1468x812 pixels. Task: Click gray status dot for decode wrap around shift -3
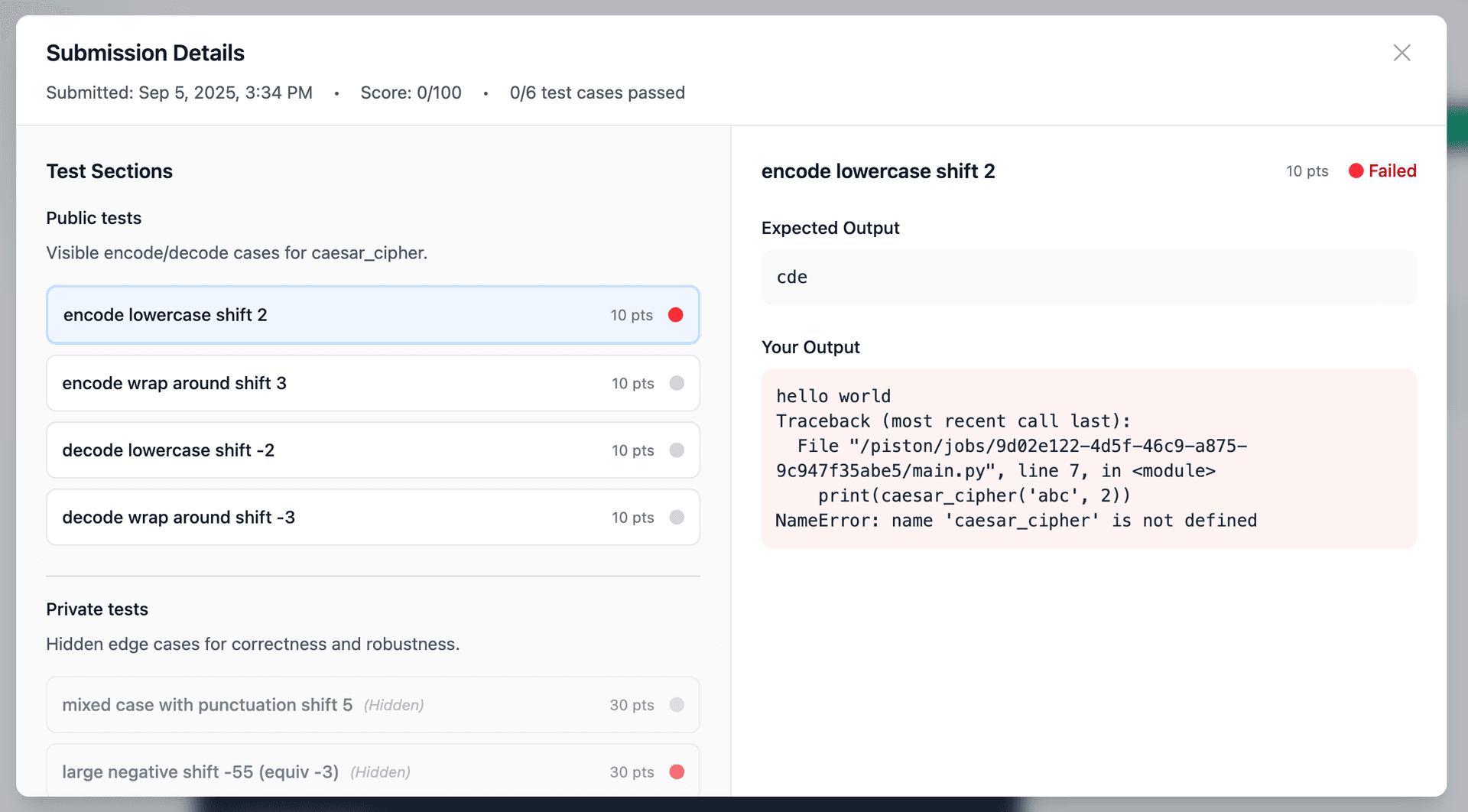pos(677,518)
